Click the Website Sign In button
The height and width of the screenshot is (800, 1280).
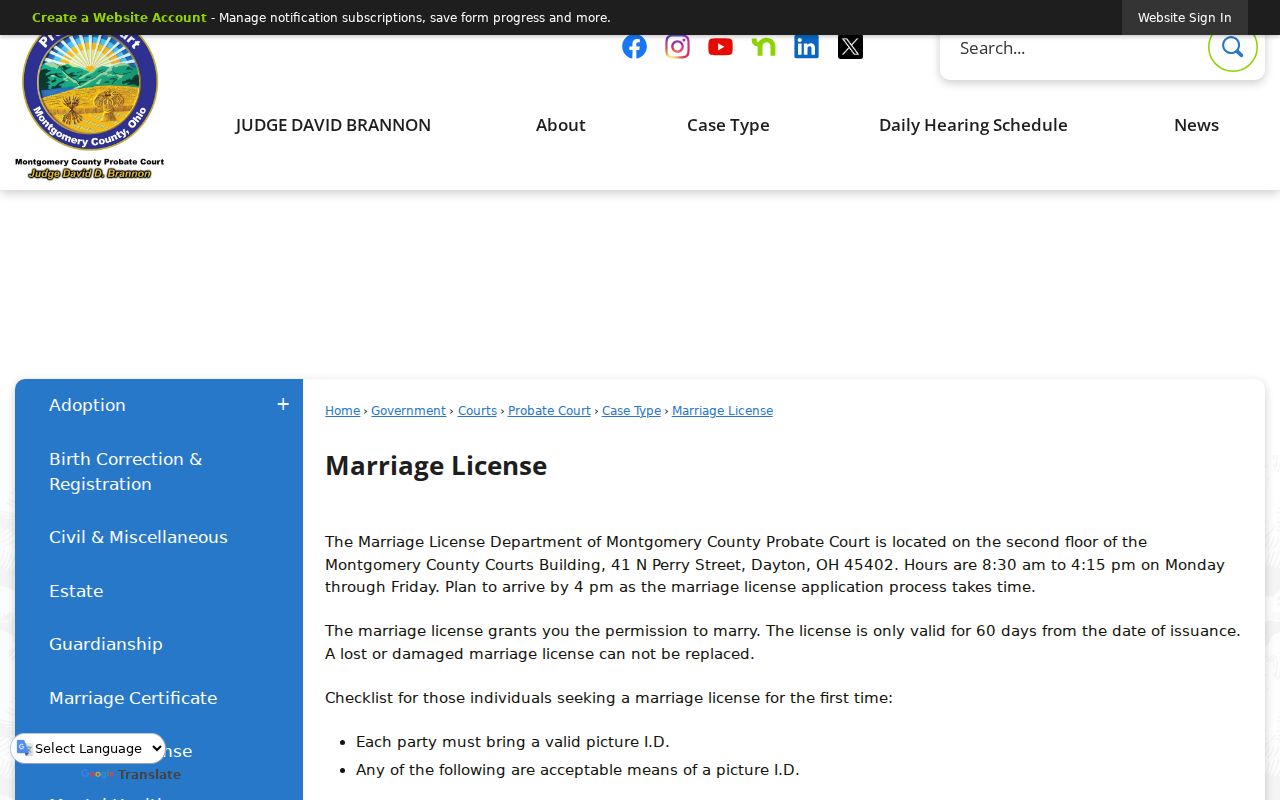[1184, 18]
